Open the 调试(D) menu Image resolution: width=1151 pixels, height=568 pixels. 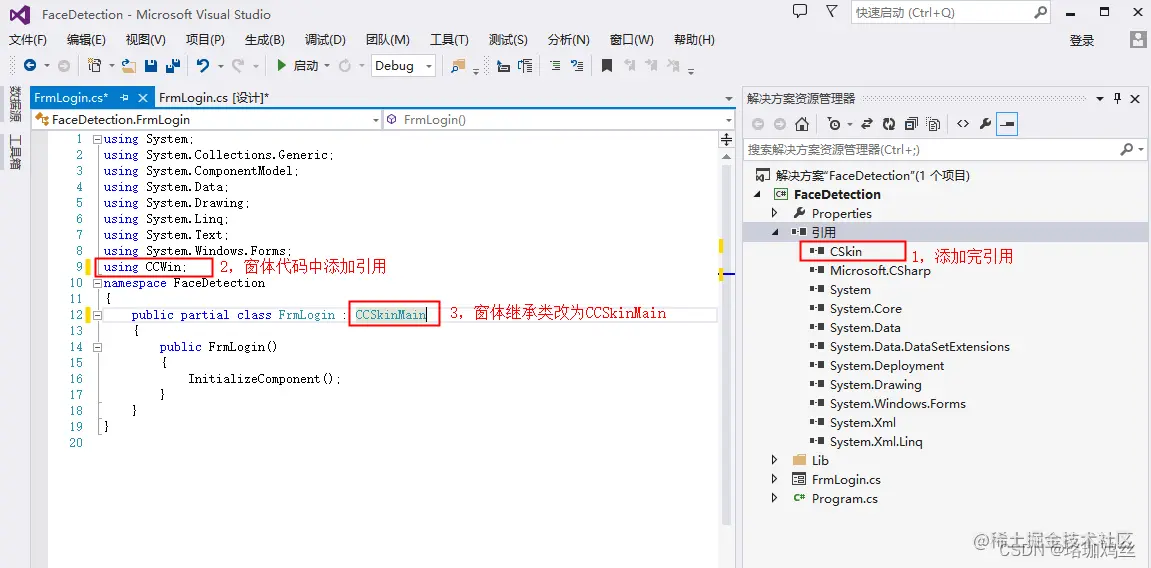[x=325, y=40]
